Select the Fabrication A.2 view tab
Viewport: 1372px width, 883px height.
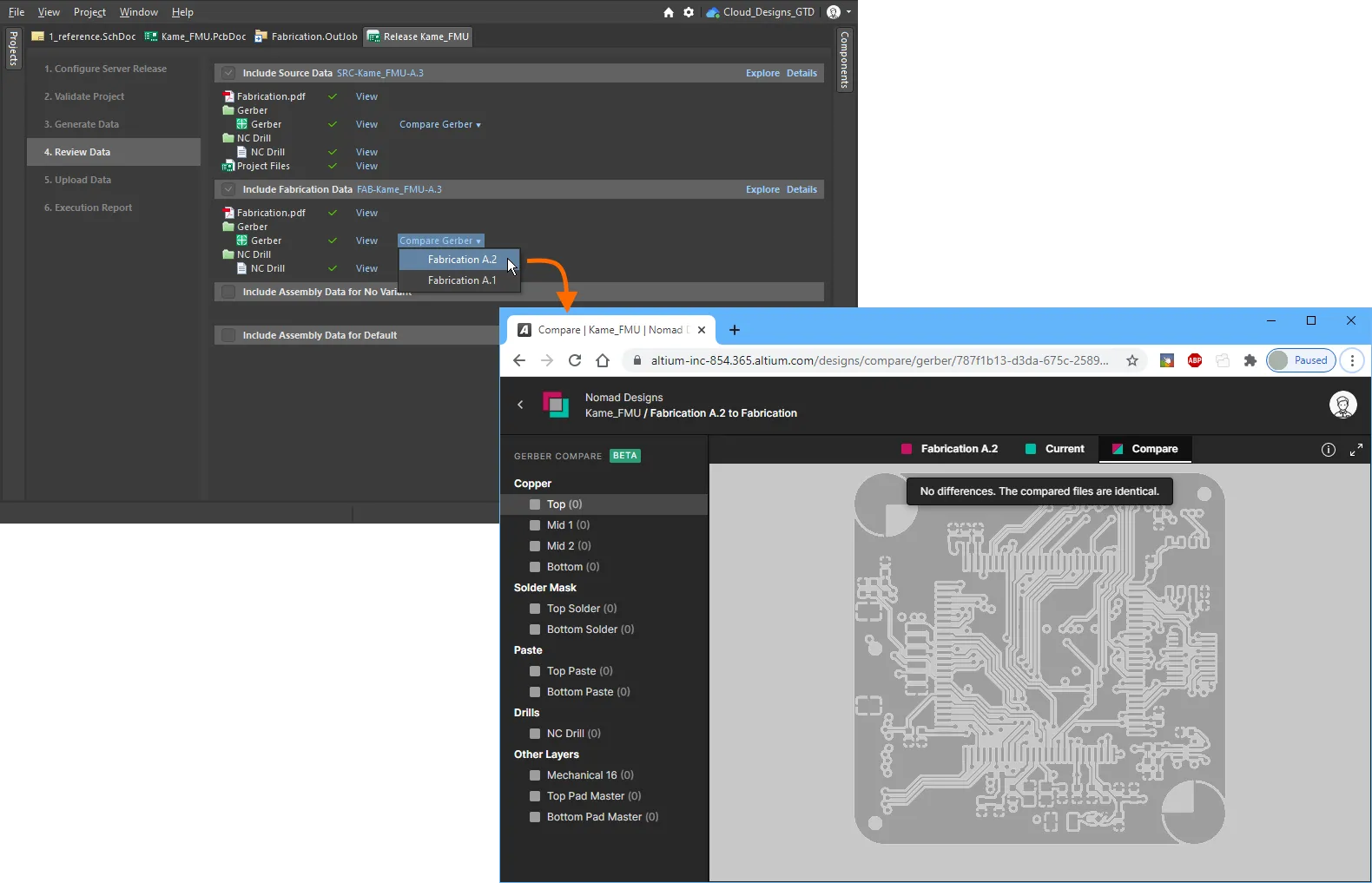(949, 449)
